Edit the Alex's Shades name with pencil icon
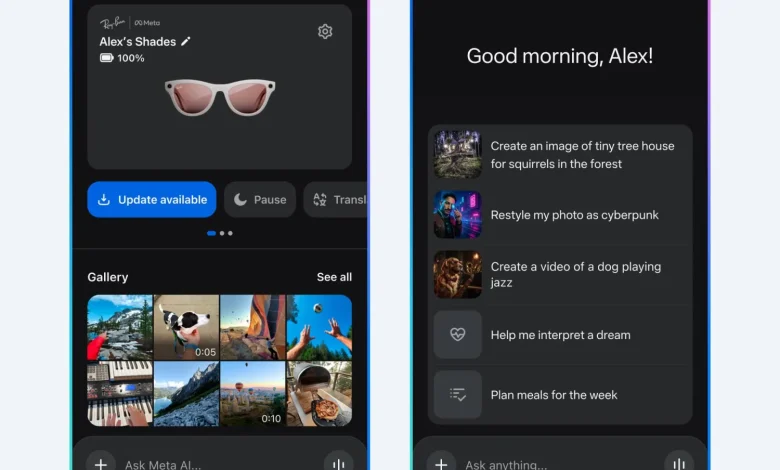The image size is (780, 470). [x=186, y=41]
